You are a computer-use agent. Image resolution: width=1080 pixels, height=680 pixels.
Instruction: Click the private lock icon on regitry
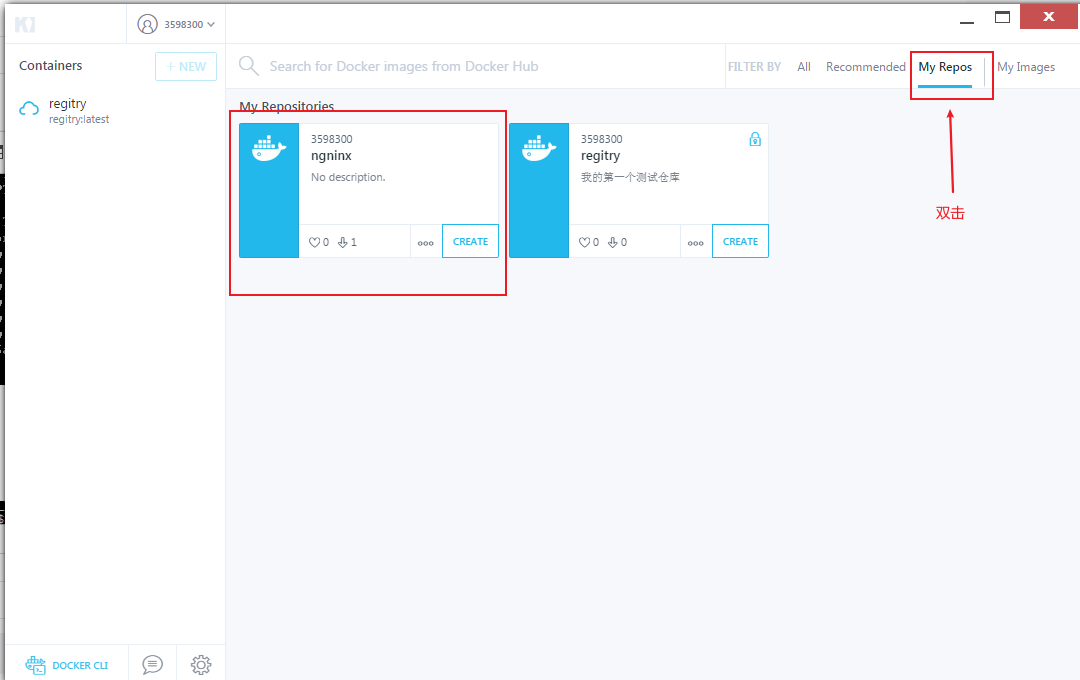755,139
